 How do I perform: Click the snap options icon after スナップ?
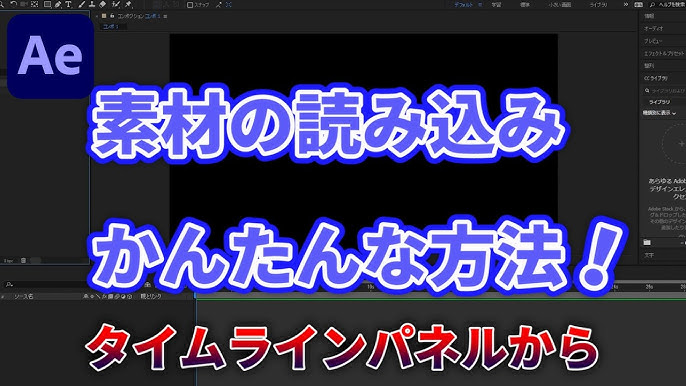pos(218,5)
